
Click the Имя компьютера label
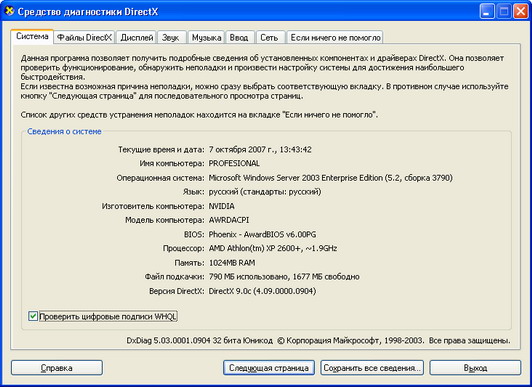172,163
